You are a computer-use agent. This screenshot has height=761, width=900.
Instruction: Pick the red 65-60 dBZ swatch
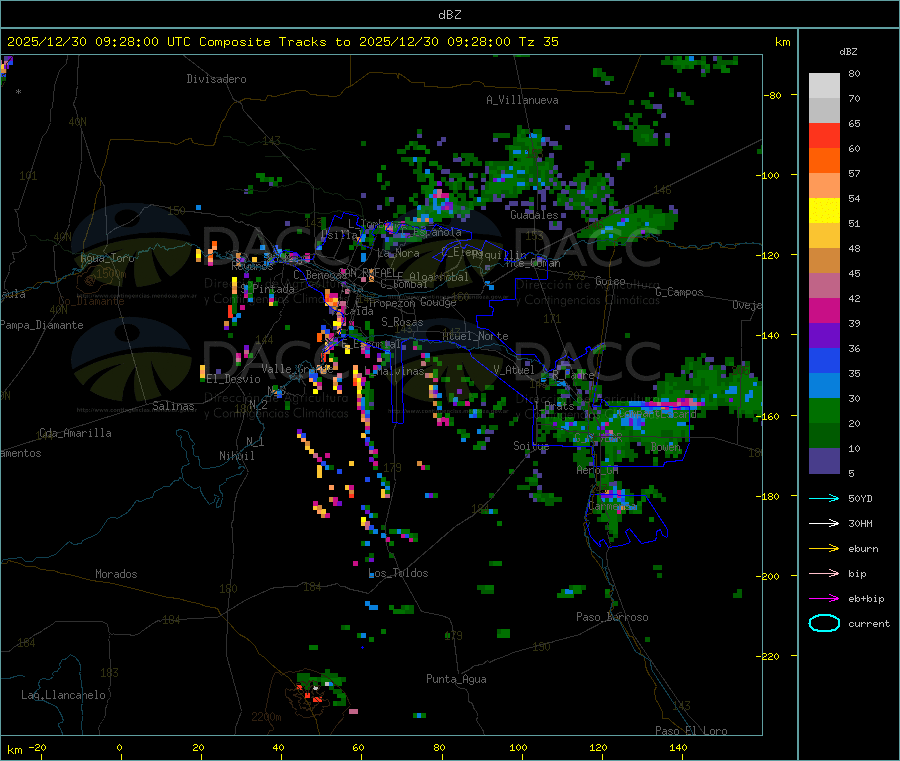824,135
